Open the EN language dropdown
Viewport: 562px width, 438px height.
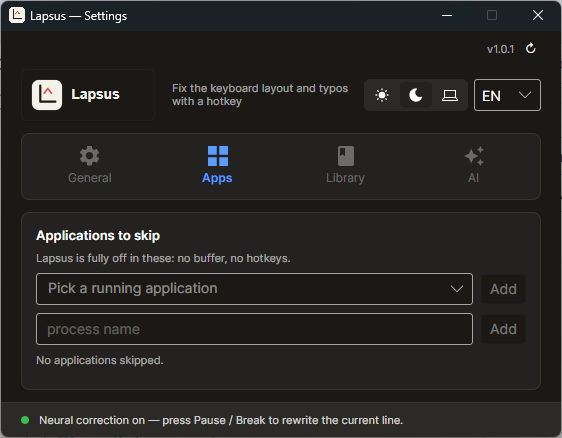tap(507, 95)
